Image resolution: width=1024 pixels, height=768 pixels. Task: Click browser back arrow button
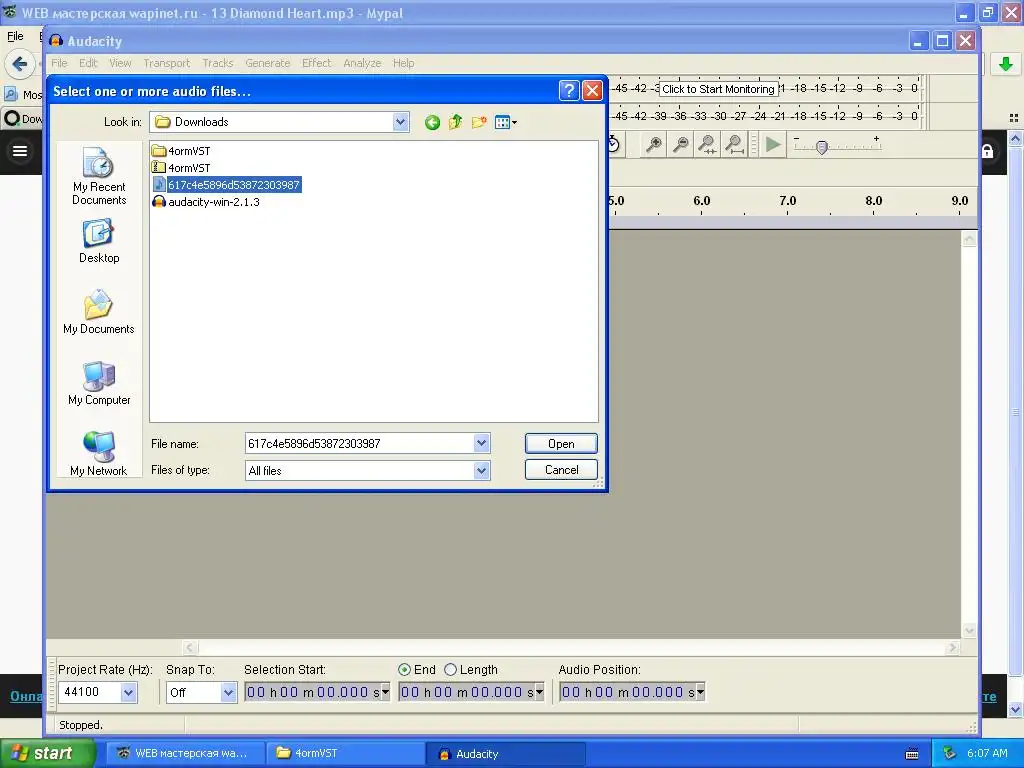click(x=20, y=64)
